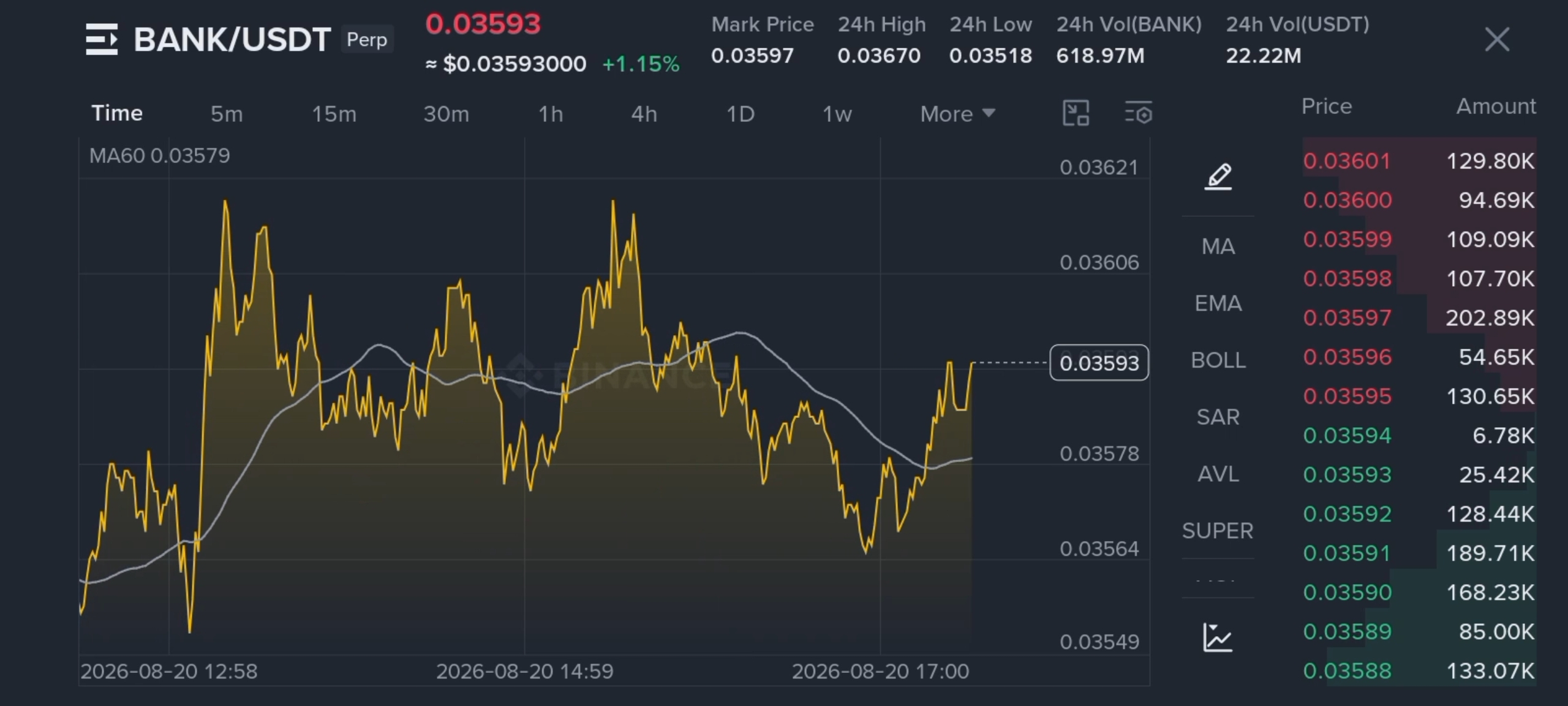
Task: Click the 0.03621 axis price label
Action: (x=1099, y=167)
